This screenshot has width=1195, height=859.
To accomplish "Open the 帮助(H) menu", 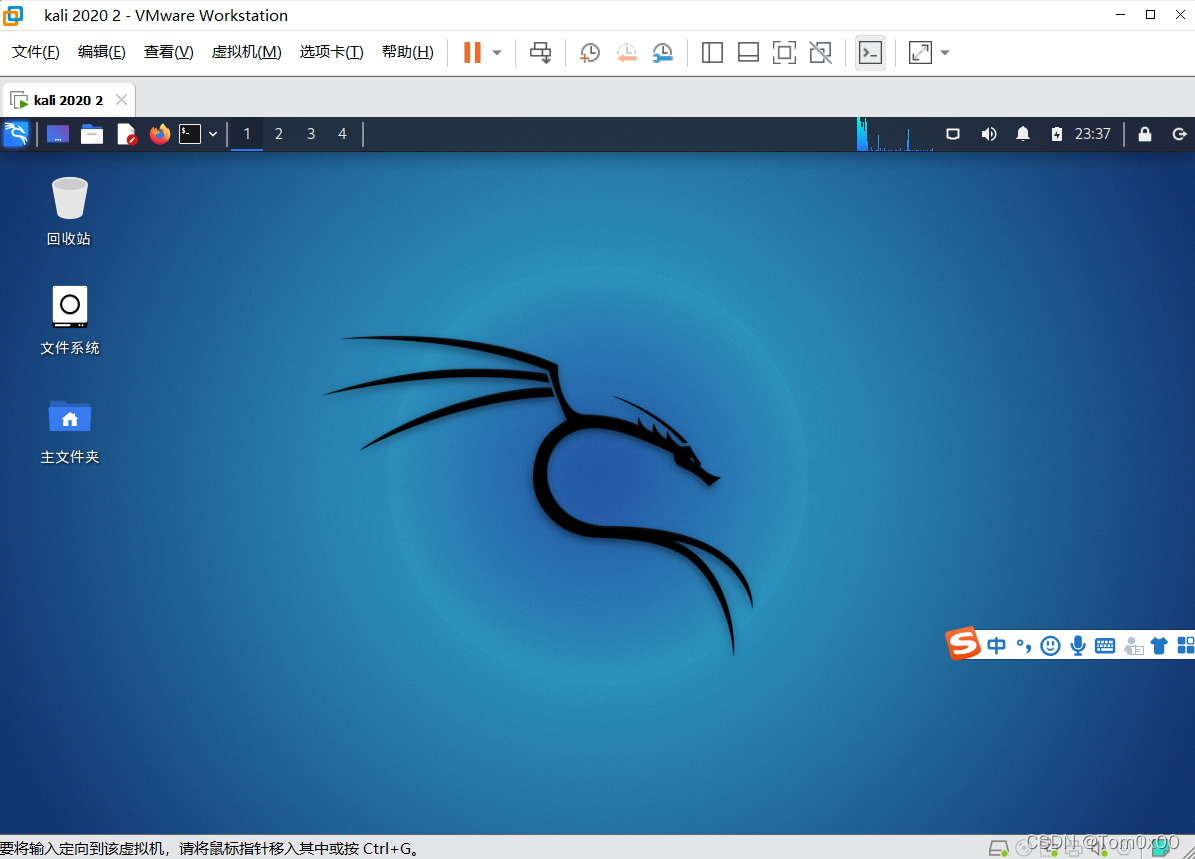I will (x=408, y=52).
